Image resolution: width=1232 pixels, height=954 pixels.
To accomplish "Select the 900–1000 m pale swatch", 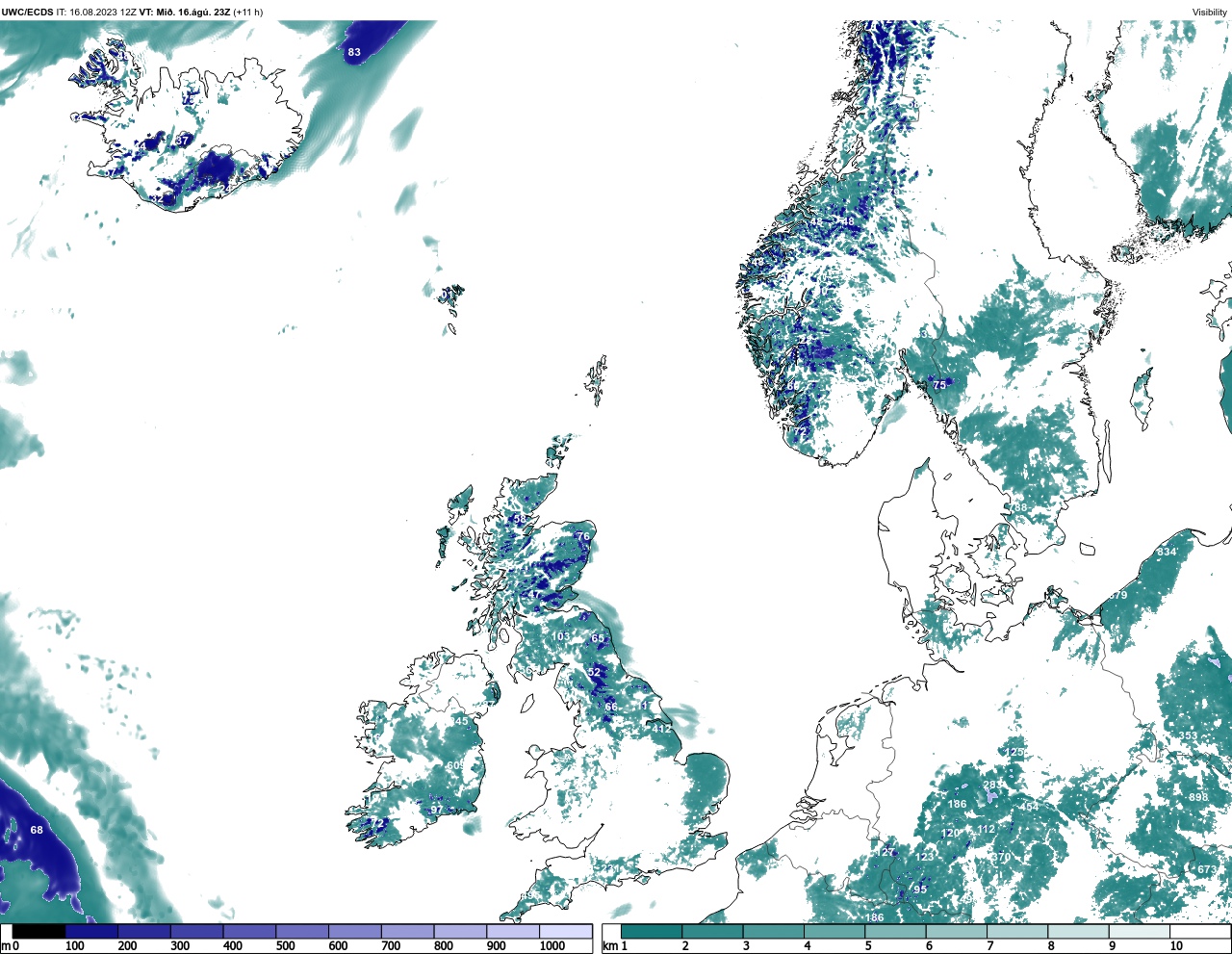I will 512,932.
